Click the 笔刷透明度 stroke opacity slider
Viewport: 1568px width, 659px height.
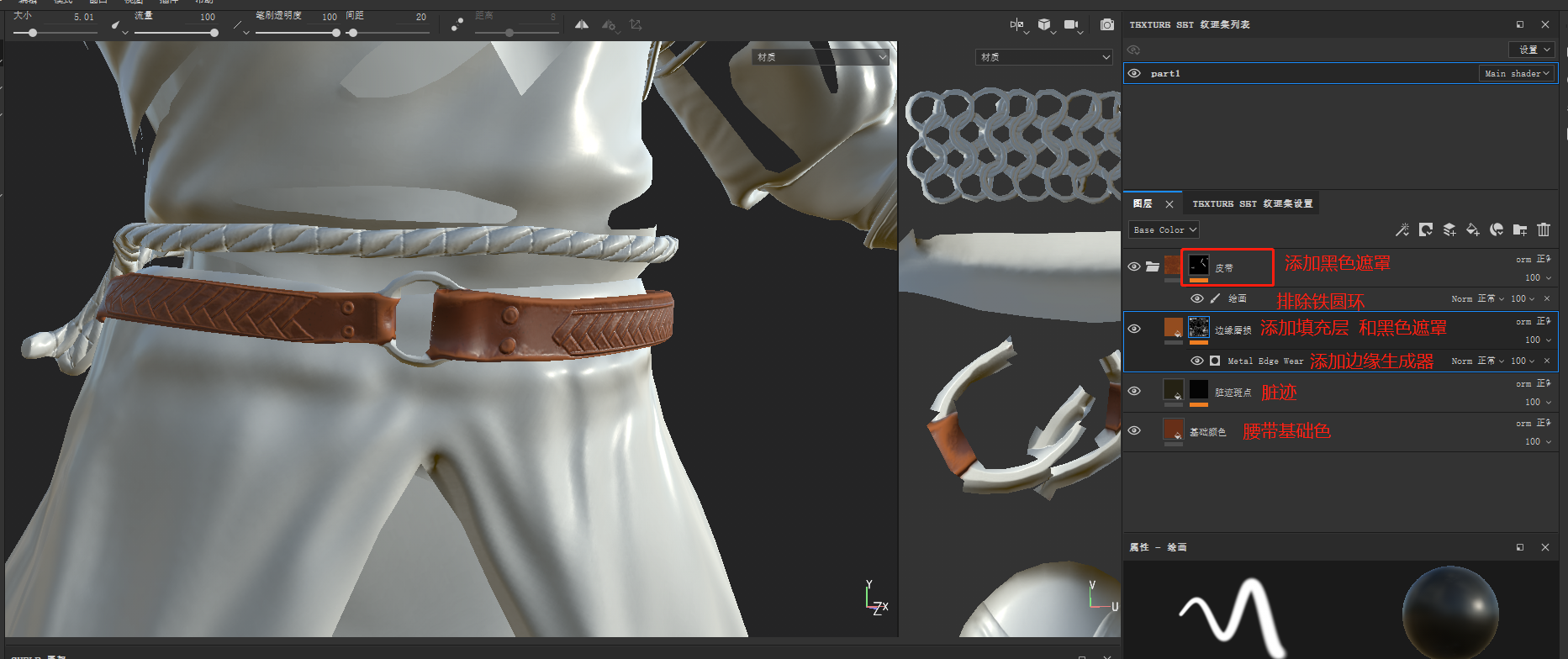coord(298,33)
